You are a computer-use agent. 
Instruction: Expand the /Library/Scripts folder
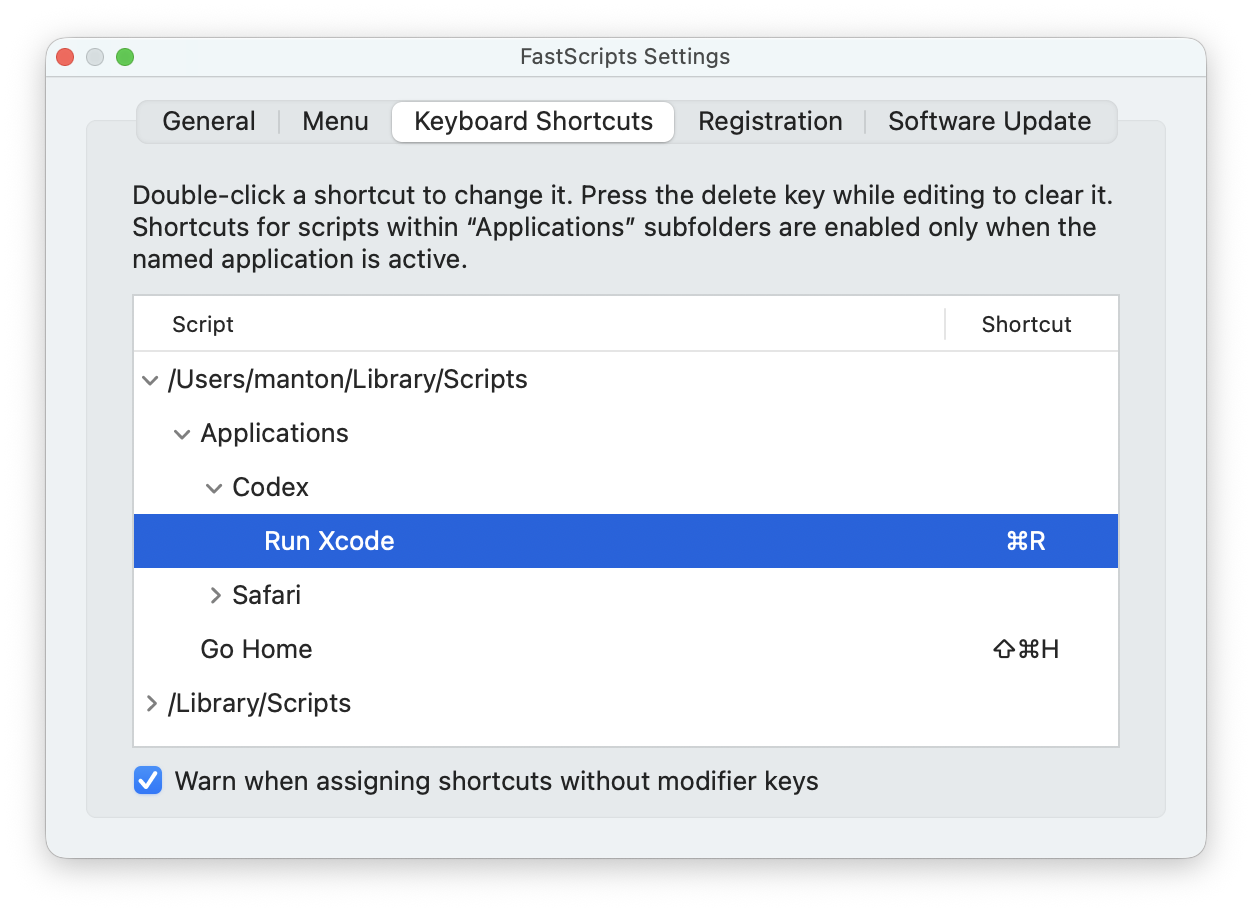[150, 703]
